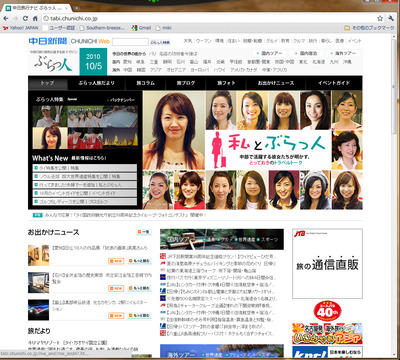Click the JTB 旅の通信直販 advertisement
The image size is (400, 360).
(x=327, y=263)
